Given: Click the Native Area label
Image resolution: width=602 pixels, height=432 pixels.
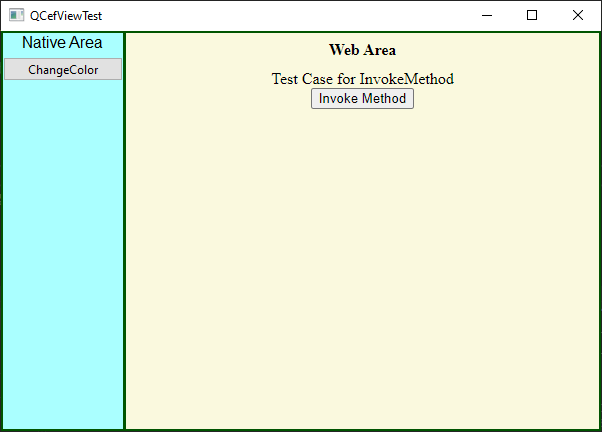Looking at the screenshot, I should pos(62,42).
